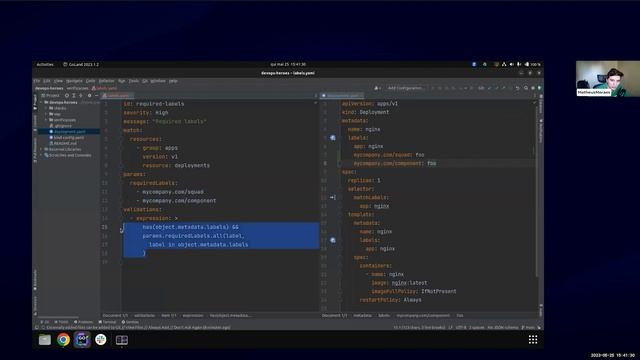Click inspection checkmark in right editor

point(534,103)
